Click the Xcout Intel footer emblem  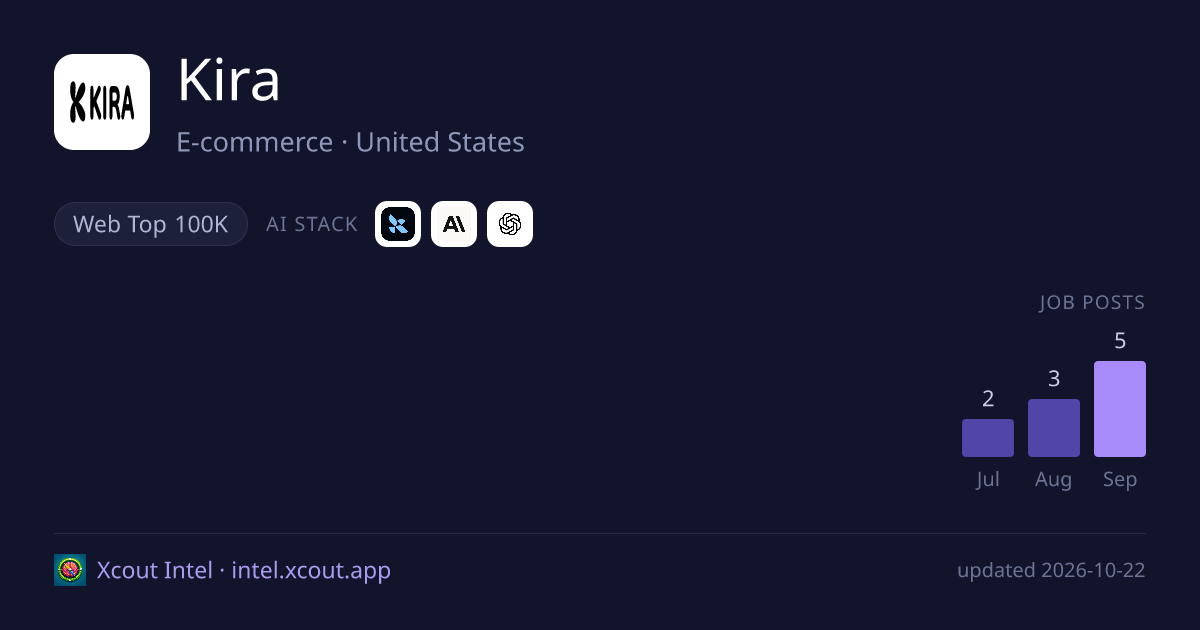point(70,570)
